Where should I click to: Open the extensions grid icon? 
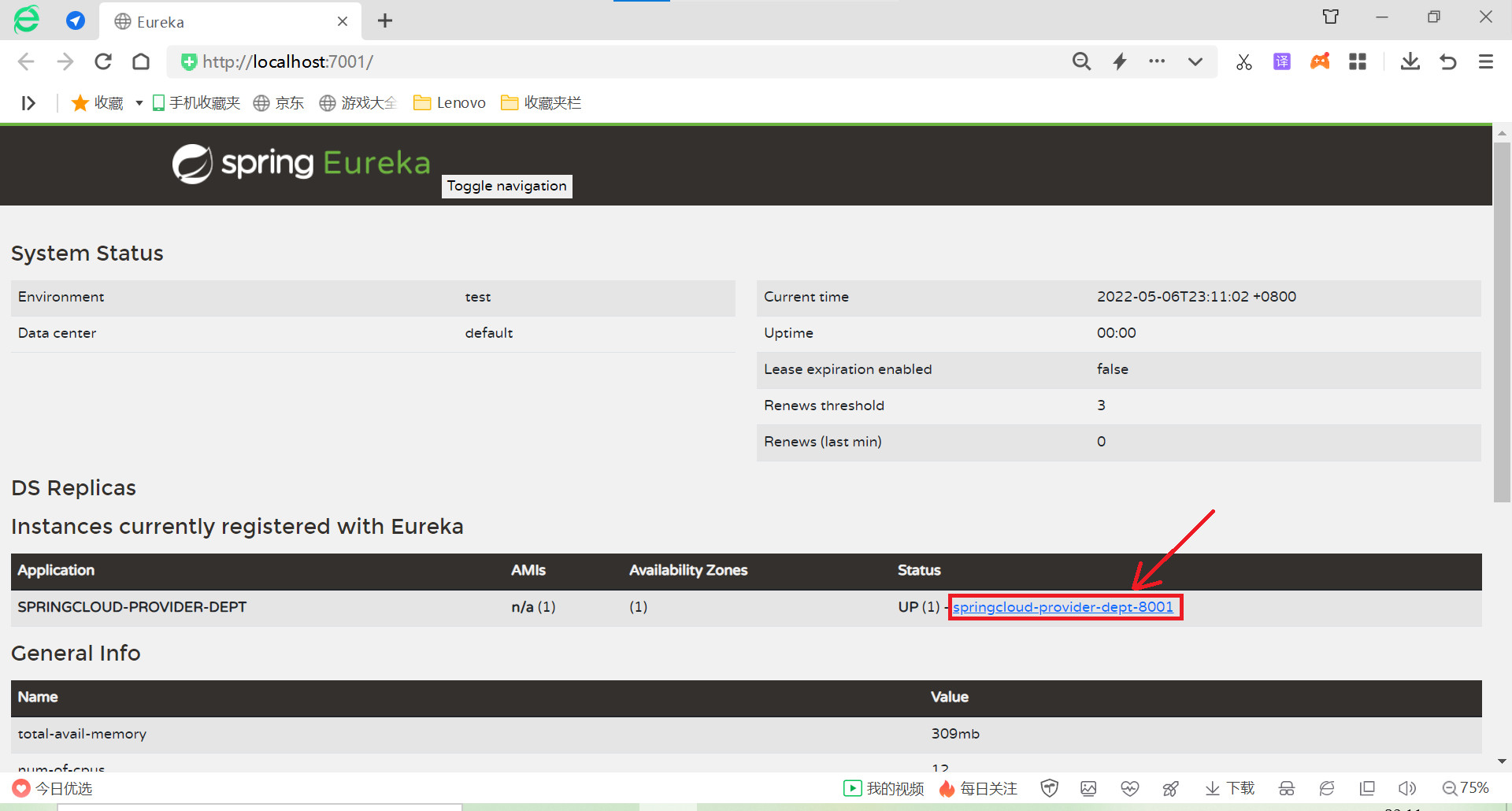1358,61
